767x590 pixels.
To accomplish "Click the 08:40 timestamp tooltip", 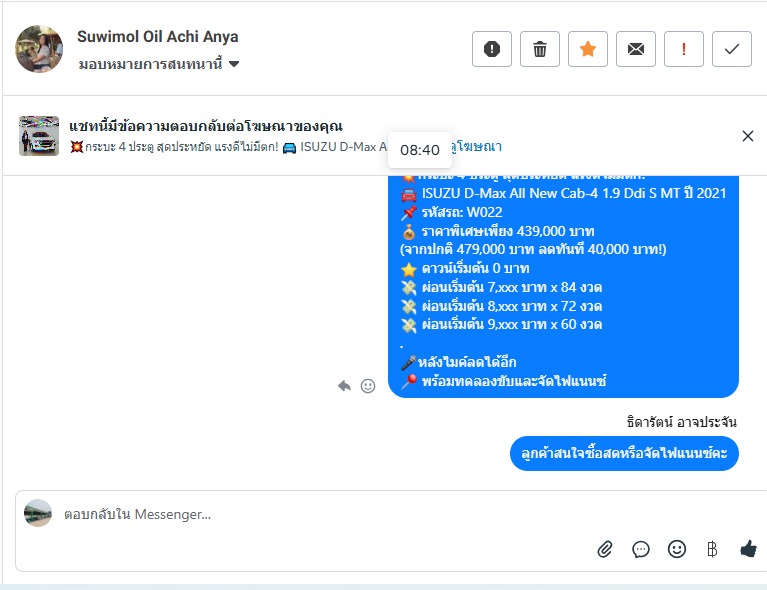I will click(420, 150).
